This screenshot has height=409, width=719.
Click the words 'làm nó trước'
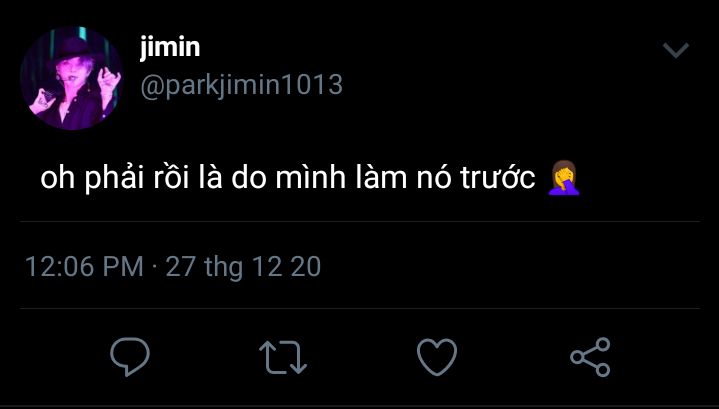[x=446, y=177]
